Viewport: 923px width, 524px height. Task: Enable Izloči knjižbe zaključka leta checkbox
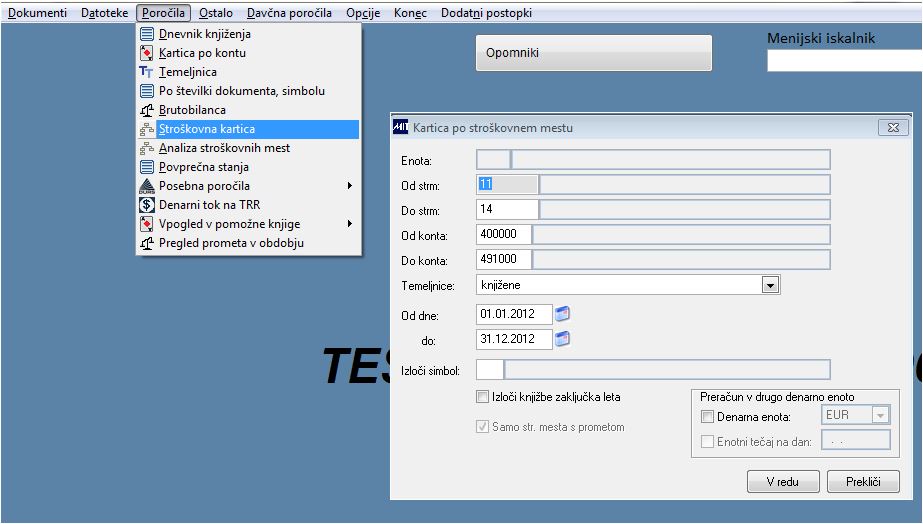click(483, 397)
